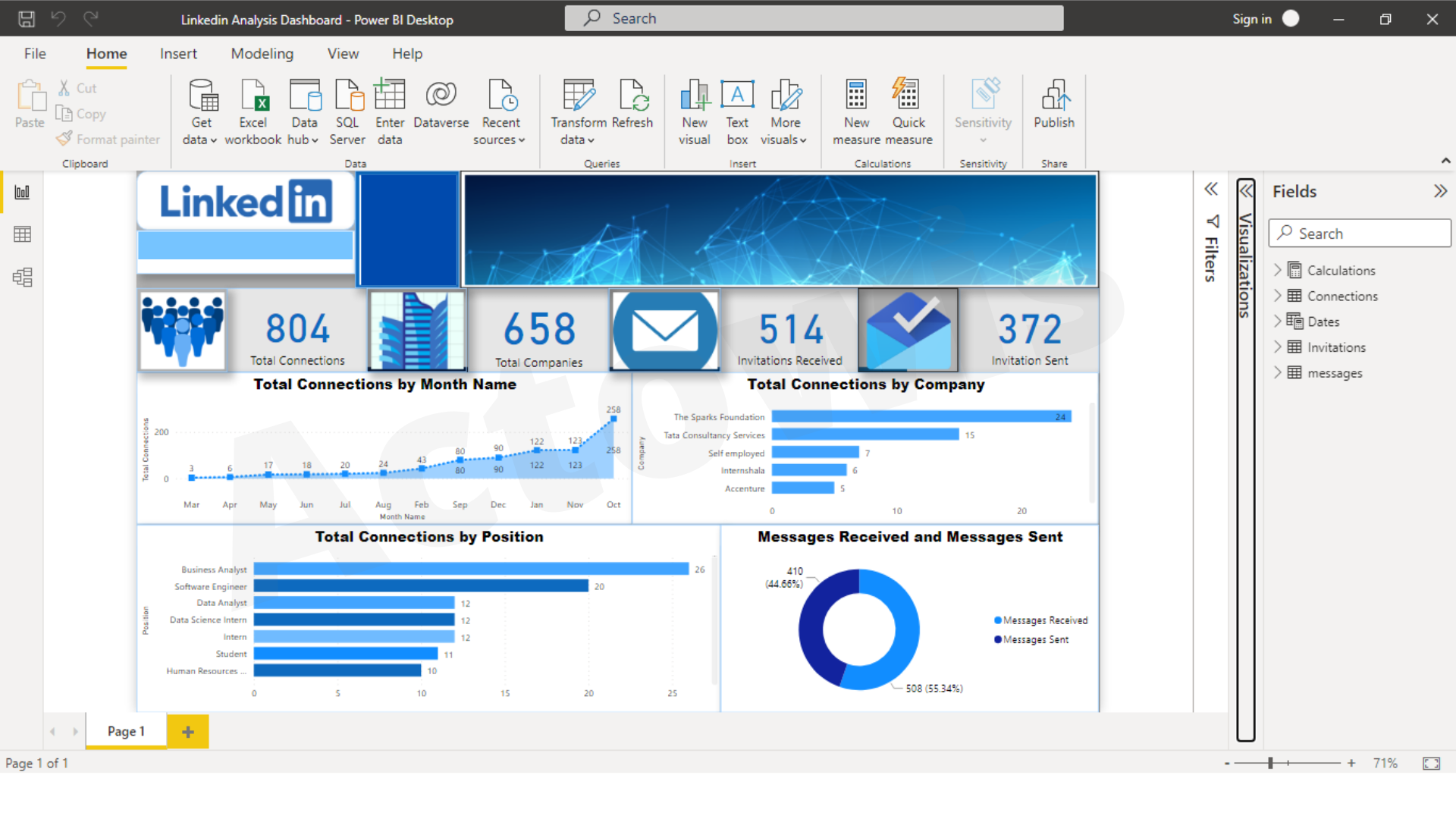Insert a Text box
1456x819 pixels.
(x=737, y=112)
